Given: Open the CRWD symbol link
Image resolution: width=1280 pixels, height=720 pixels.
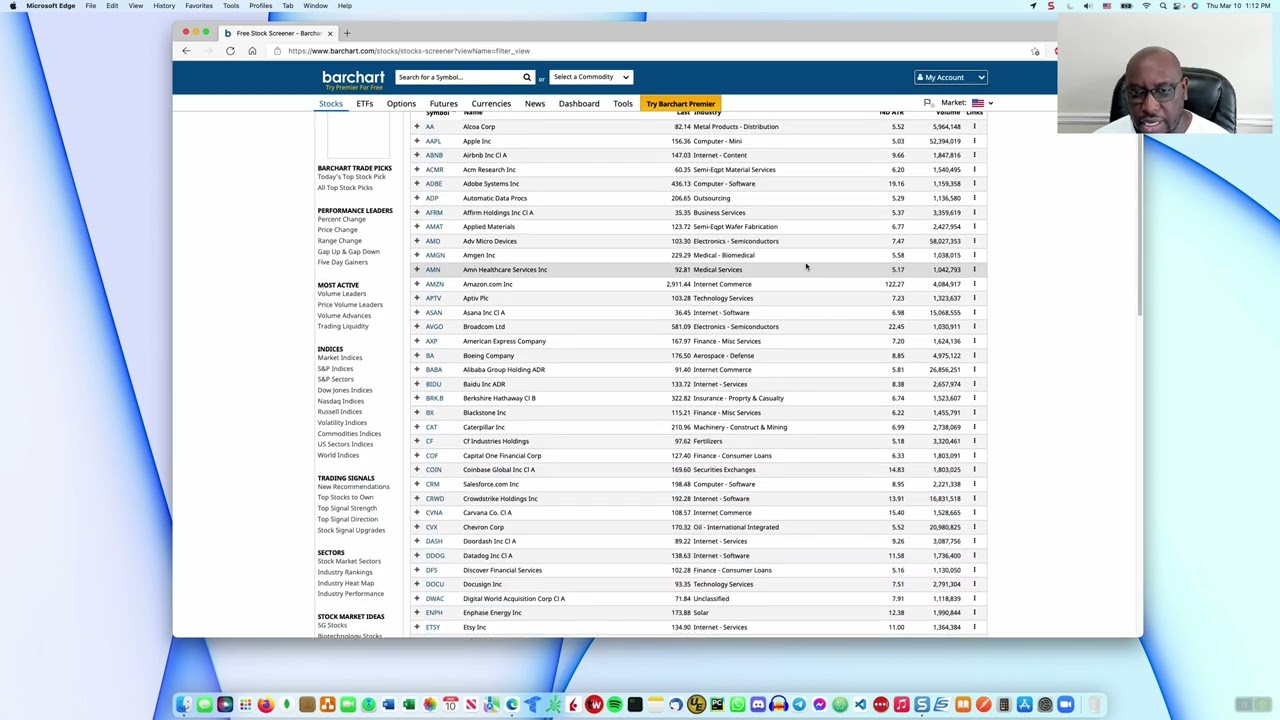Looking at the screenshot, I should coord(434,498).
